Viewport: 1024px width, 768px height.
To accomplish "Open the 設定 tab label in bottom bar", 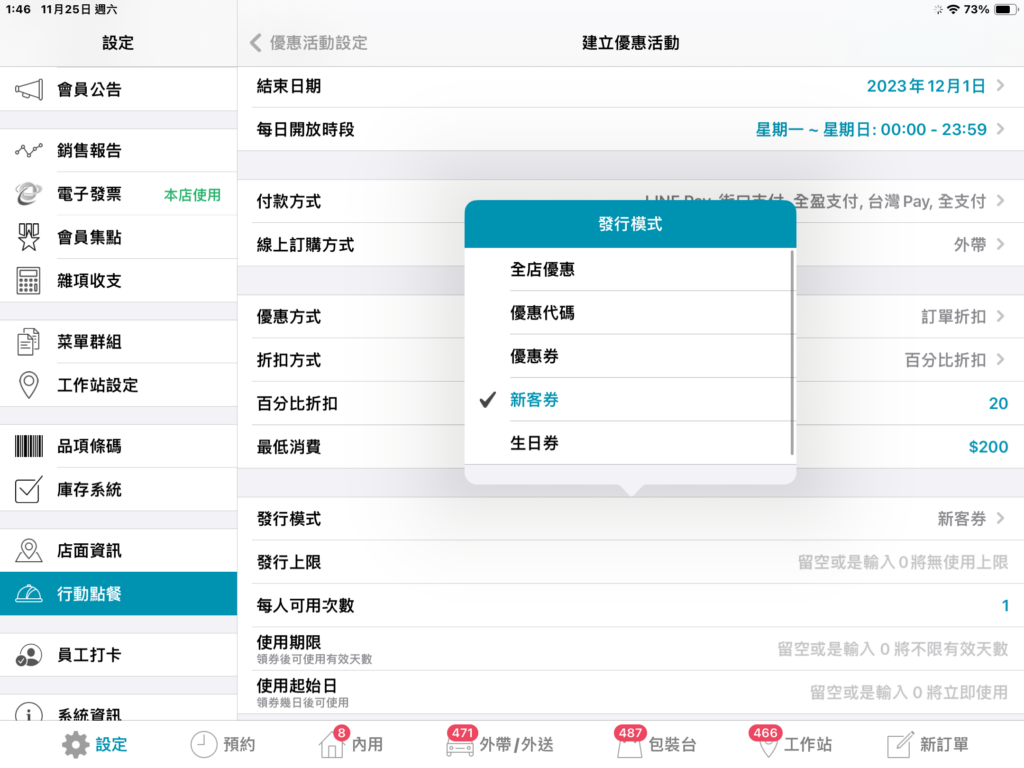I will coord(111,744).
